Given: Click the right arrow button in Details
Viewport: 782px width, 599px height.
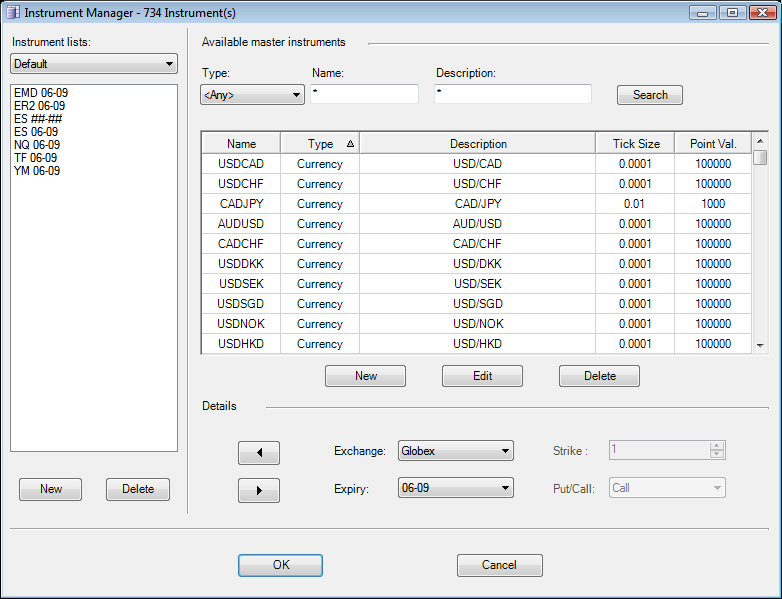Looking at the screenshot, I should click(x=259, y=490).
